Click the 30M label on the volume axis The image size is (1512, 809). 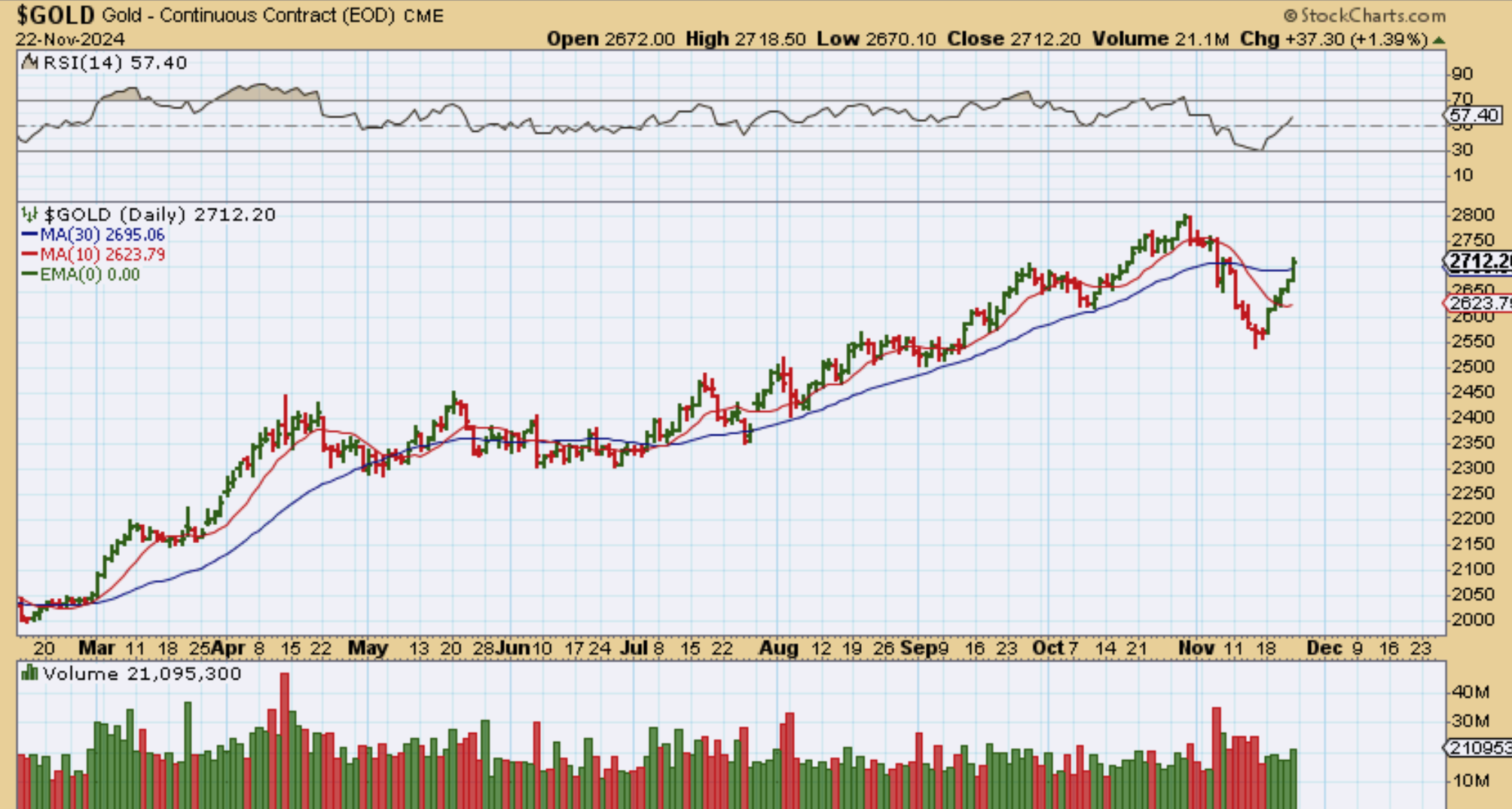point(1471,721)
